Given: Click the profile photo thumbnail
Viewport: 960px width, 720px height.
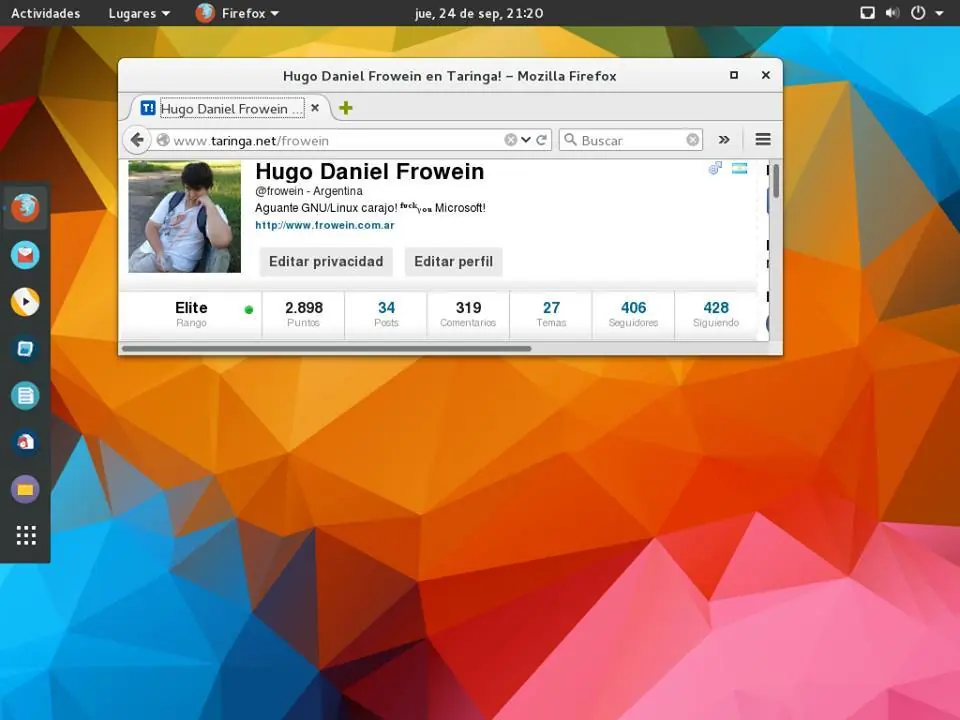Looking at the screenshot, I should 184,217.
